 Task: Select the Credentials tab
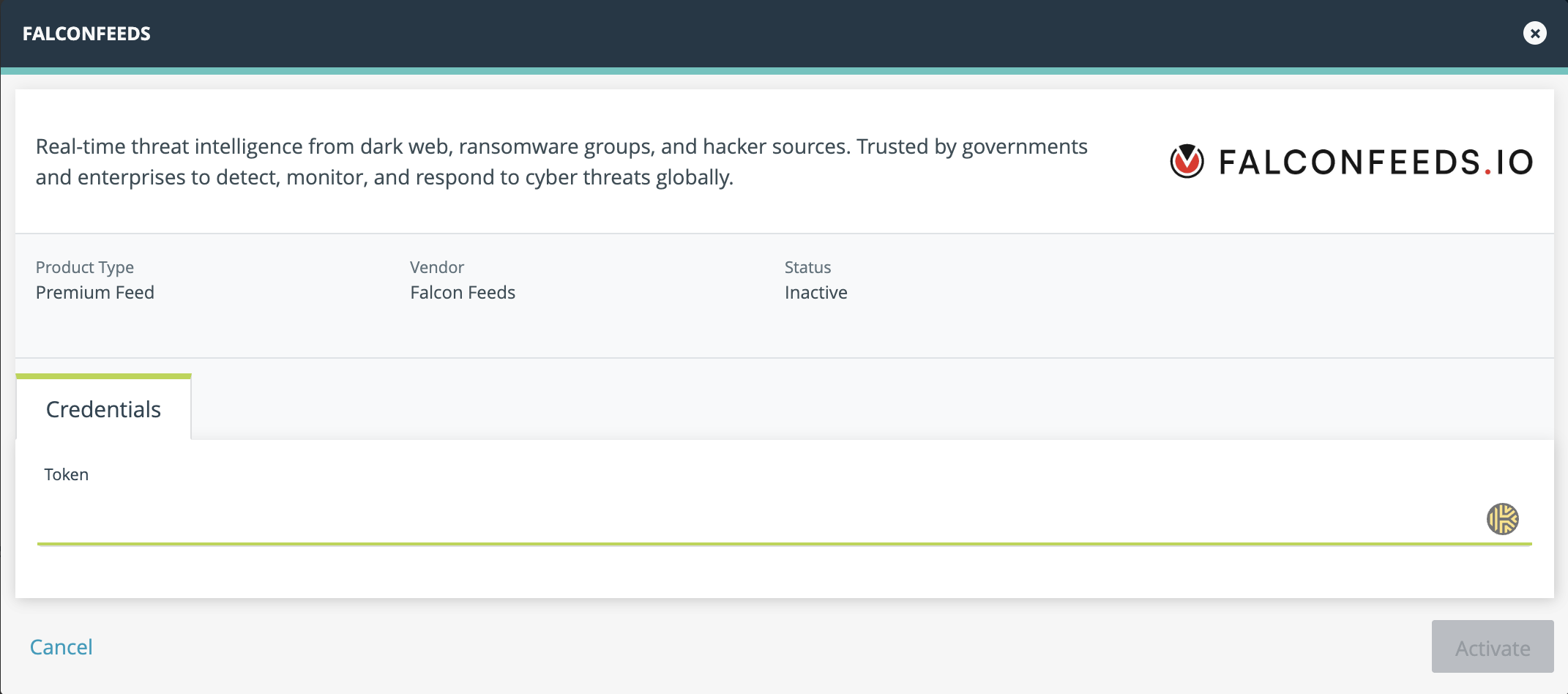pyautogui.click(x=103, y=408)
